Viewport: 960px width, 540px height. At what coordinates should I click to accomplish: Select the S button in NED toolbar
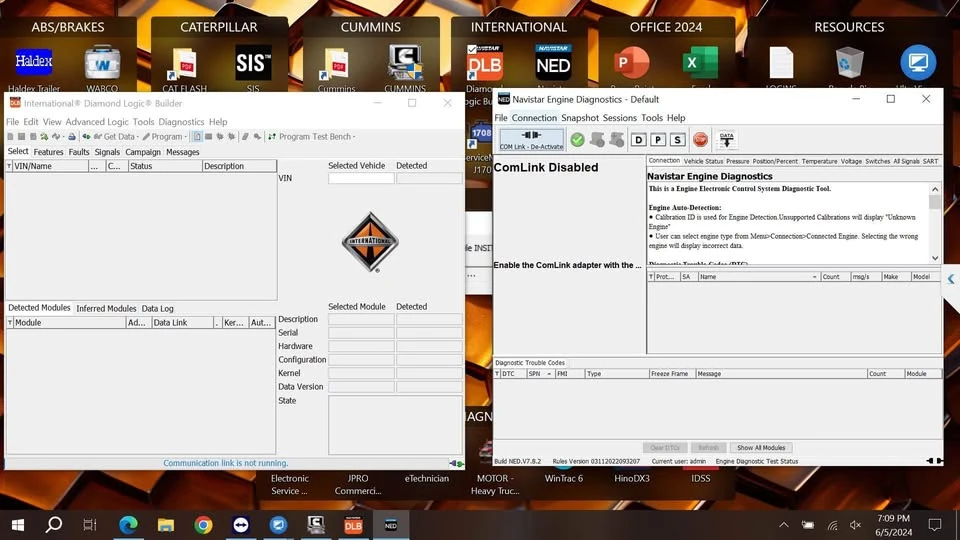point(677,140)
